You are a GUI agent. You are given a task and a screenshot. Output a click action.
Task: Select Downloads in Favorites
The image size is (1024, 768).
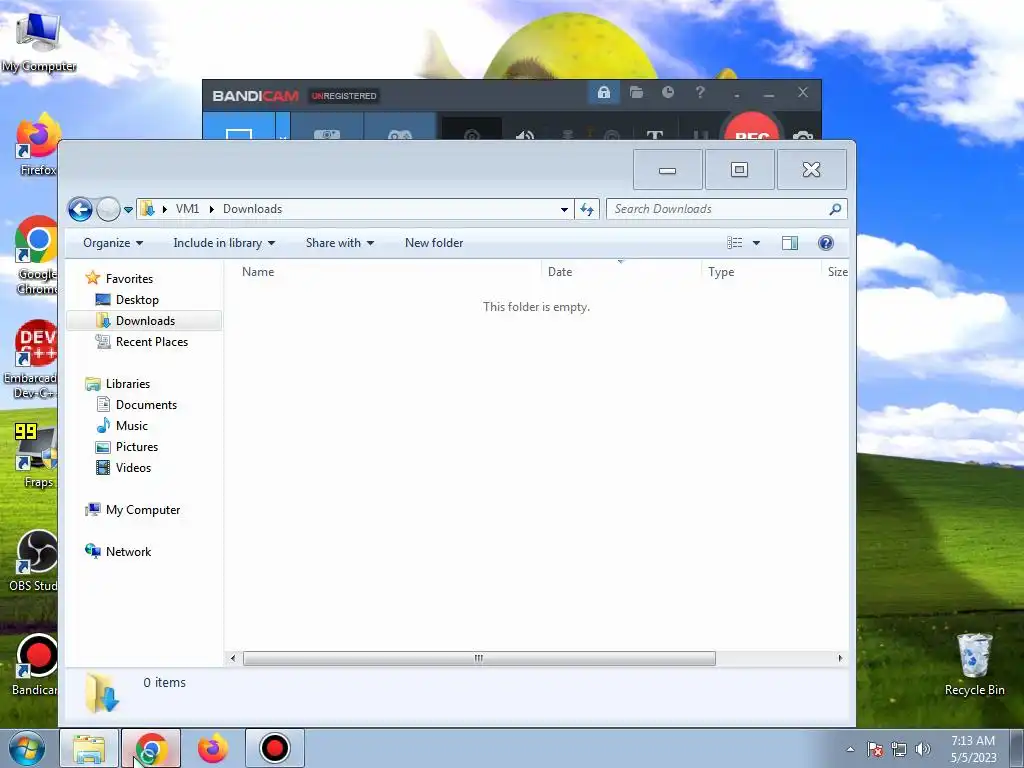pos(144,321)
